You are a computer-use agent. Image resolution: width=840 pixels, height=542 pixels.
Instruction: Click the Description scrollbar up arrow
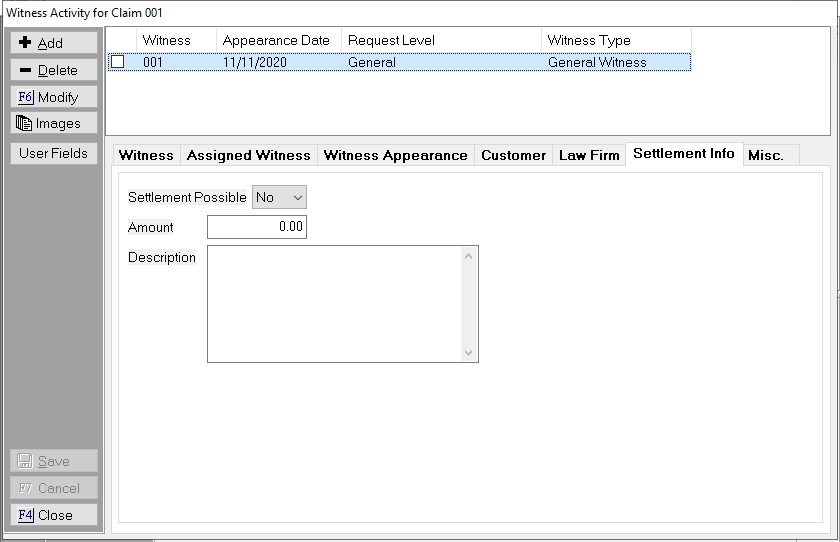pos(469,255)
